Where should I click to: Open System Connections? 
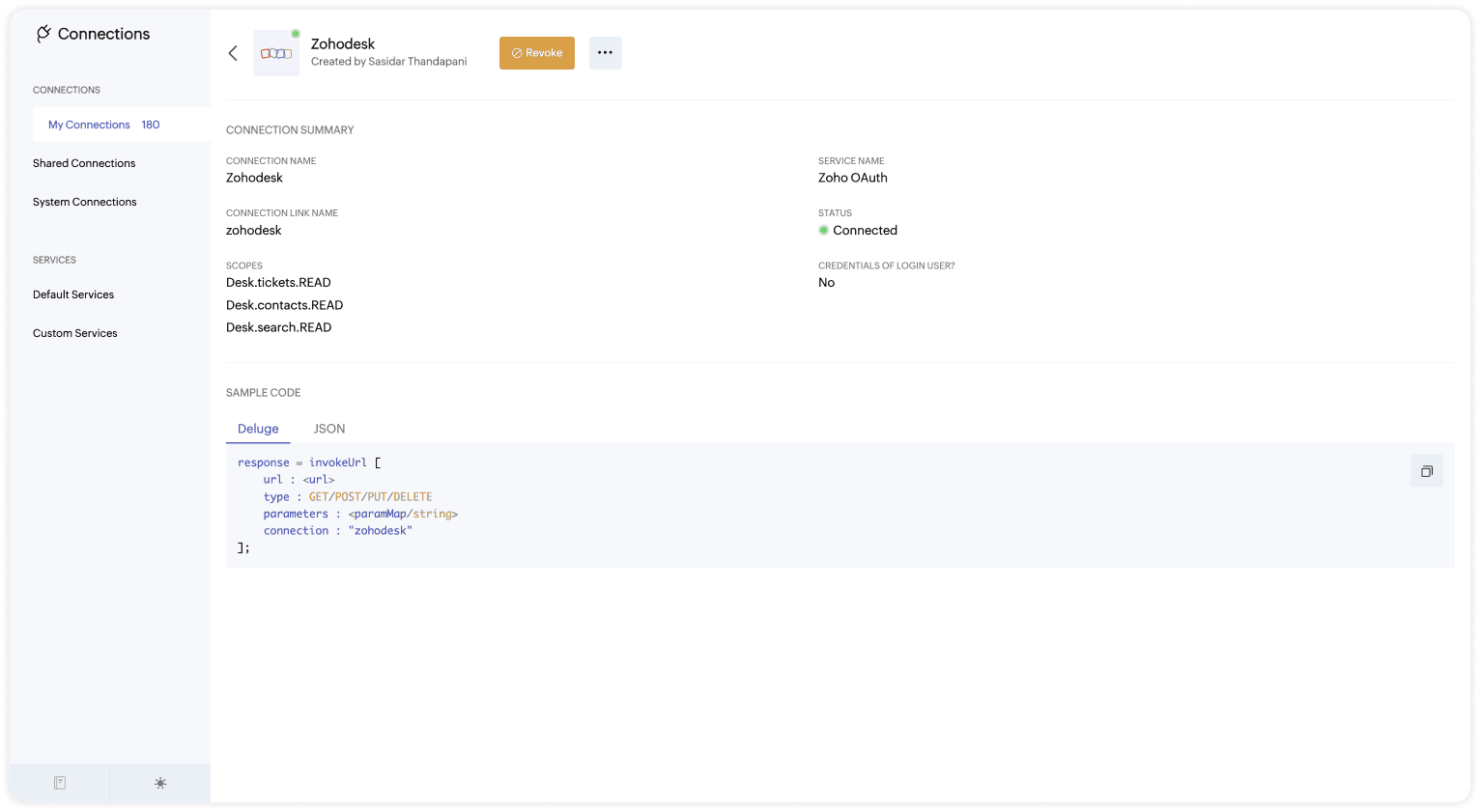85,202
